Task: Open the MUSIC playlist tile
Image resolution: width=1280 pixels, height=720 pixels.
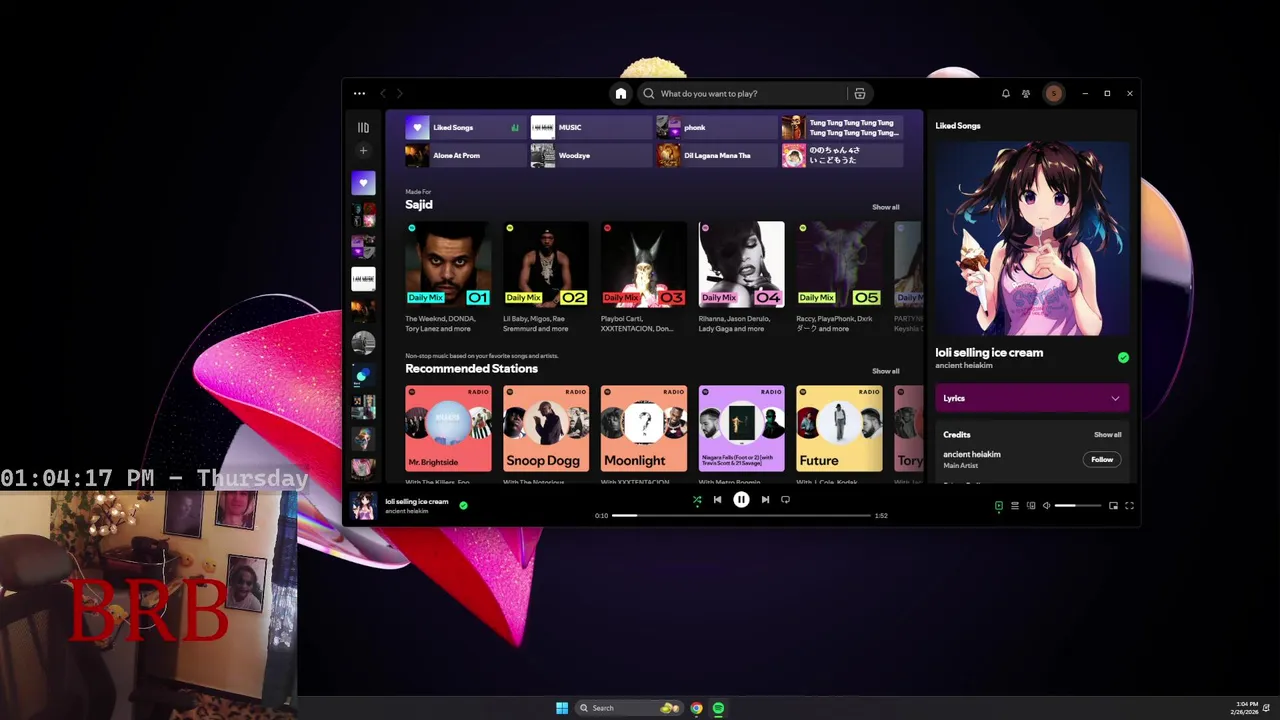Action: point(590,128)
